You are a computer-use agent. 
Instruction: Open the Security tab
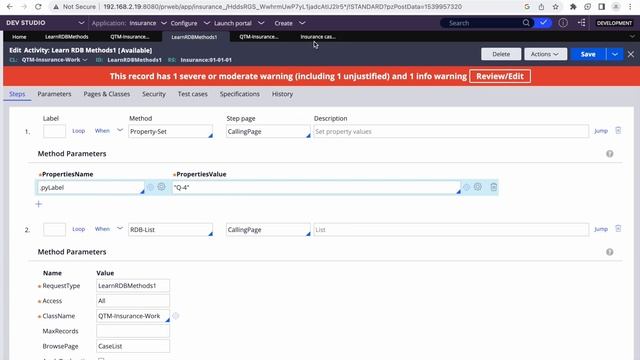(x=154, y=94)
